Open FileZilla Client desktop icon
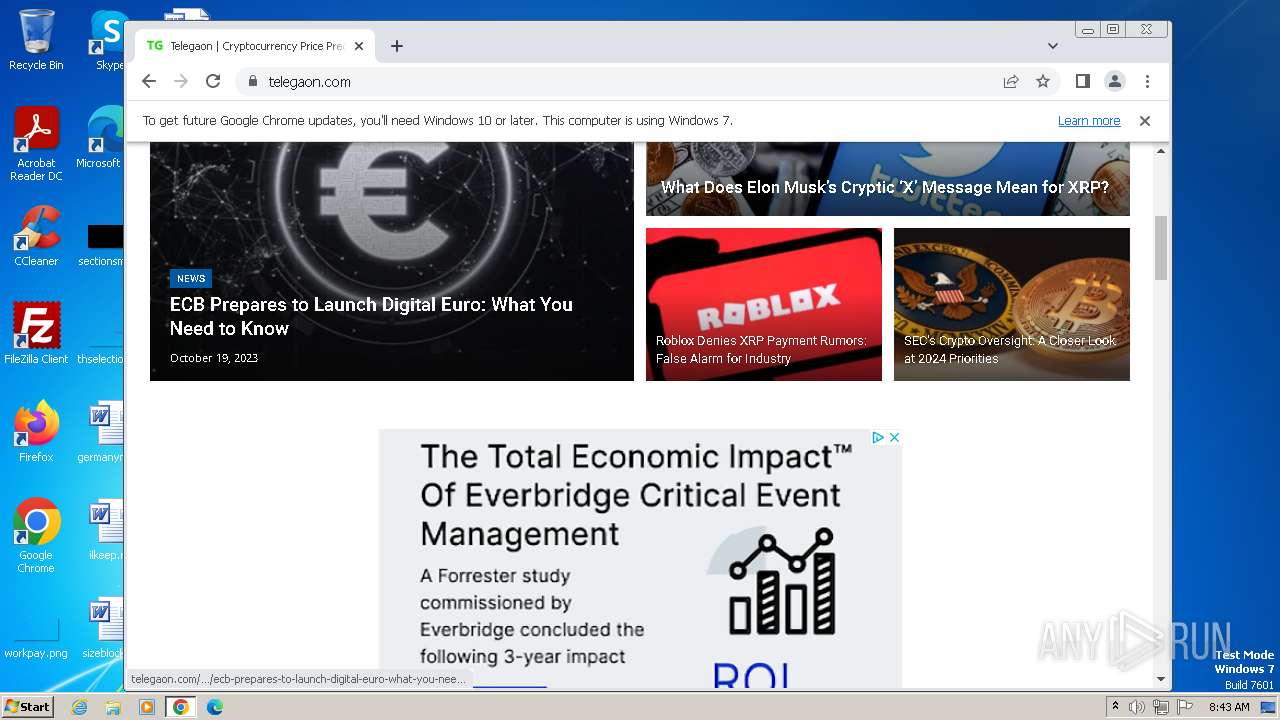 [x=36, y=333]
